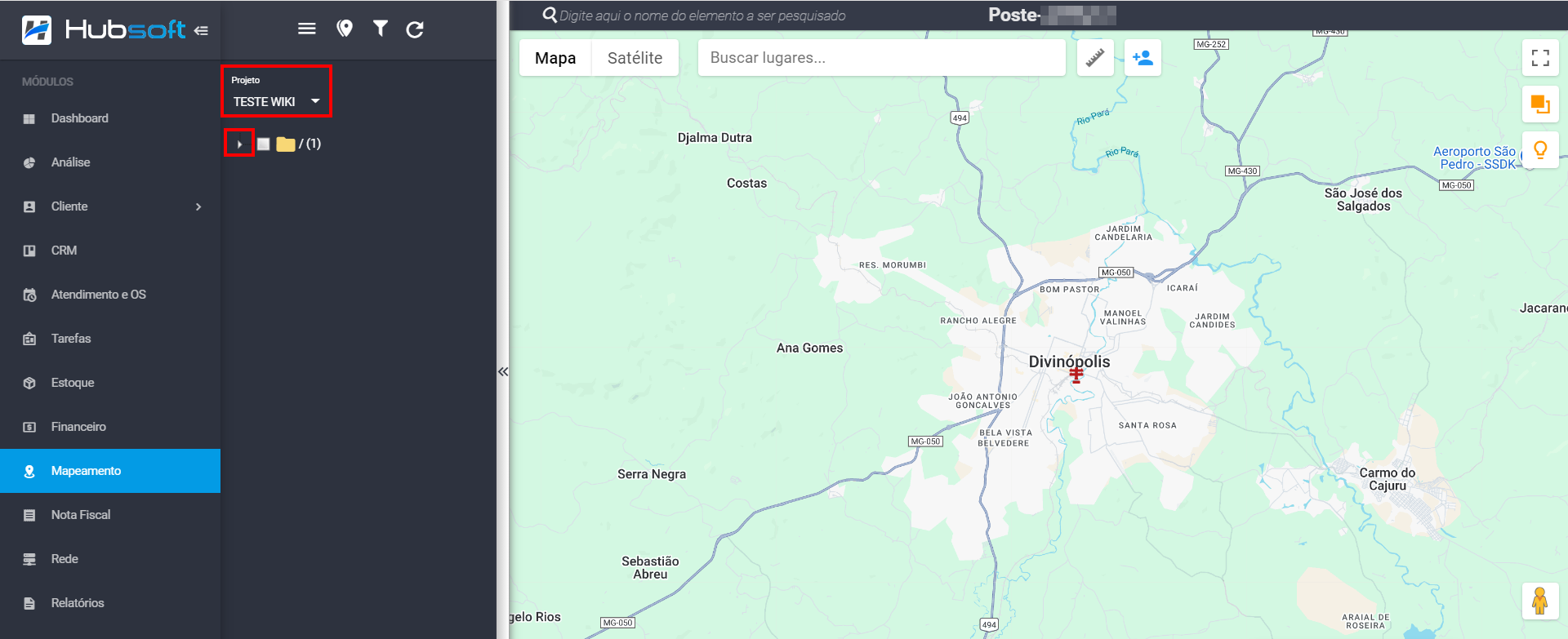Screen dimensions: 1568x639
Task: Click the CRM board icon
Action: coord(29,251)
